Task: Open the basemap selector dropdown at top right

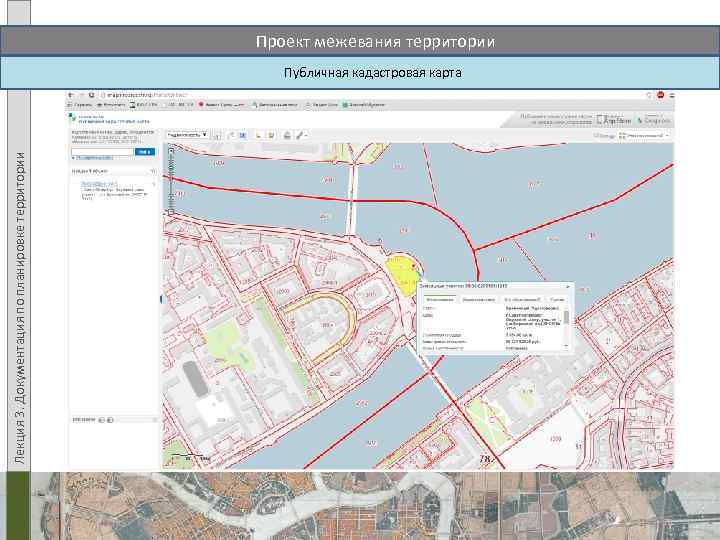Action: [x=644, y=135]
